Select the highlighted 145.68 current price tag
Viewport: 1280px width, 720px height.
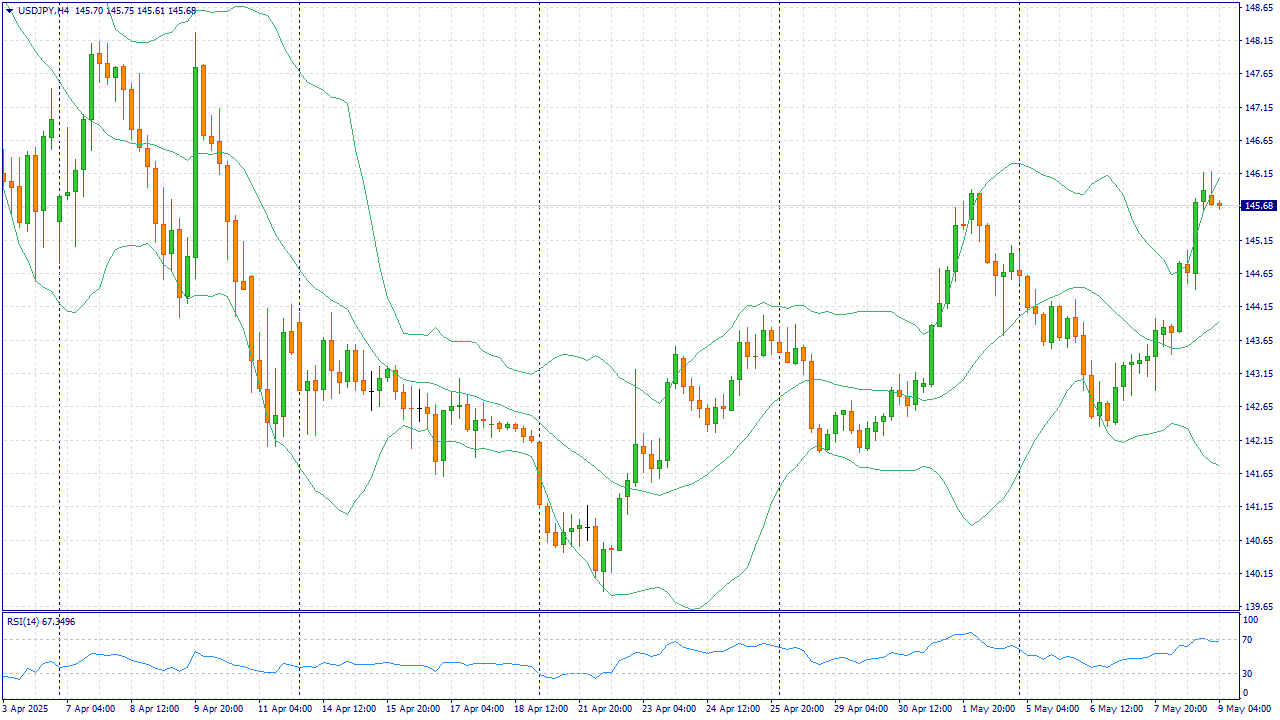coord(1258,206)
